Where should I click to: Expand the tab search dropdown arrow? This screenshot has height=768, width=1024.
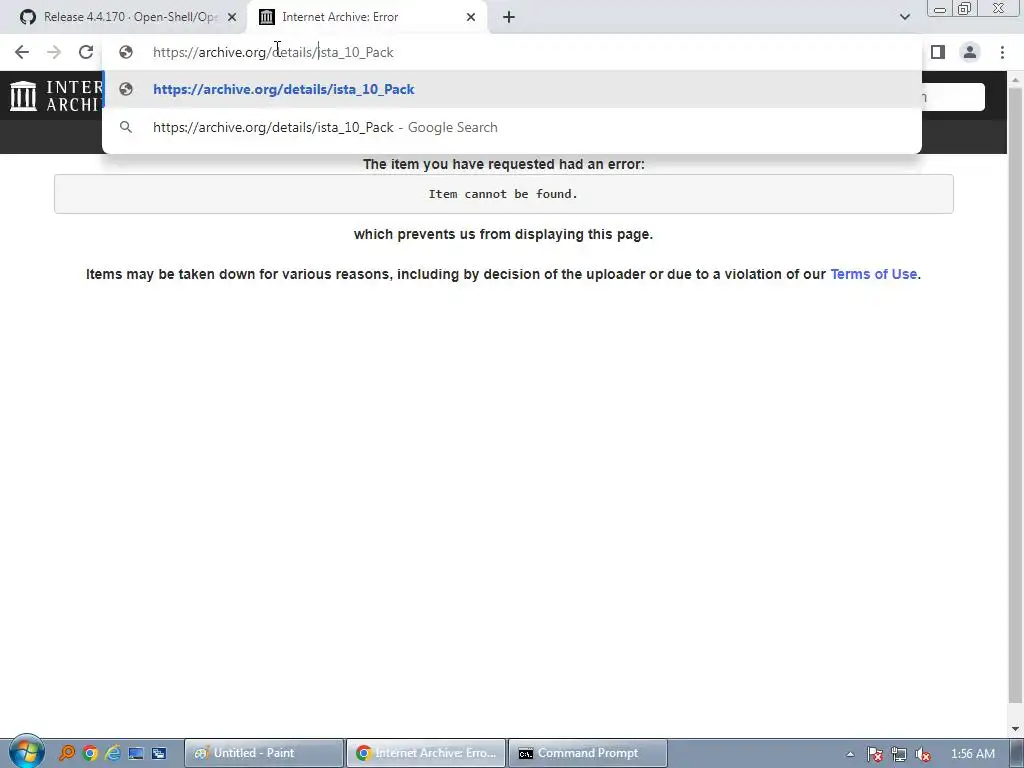click(904, 17)
